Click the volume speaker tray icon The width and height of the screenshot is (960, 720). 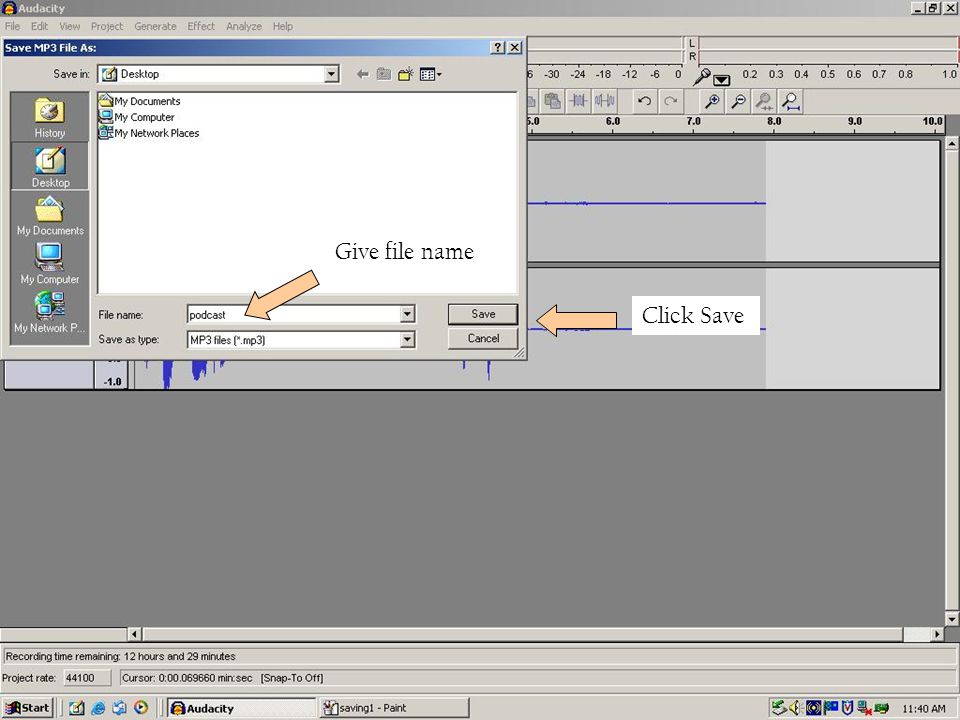coord(796,708)
